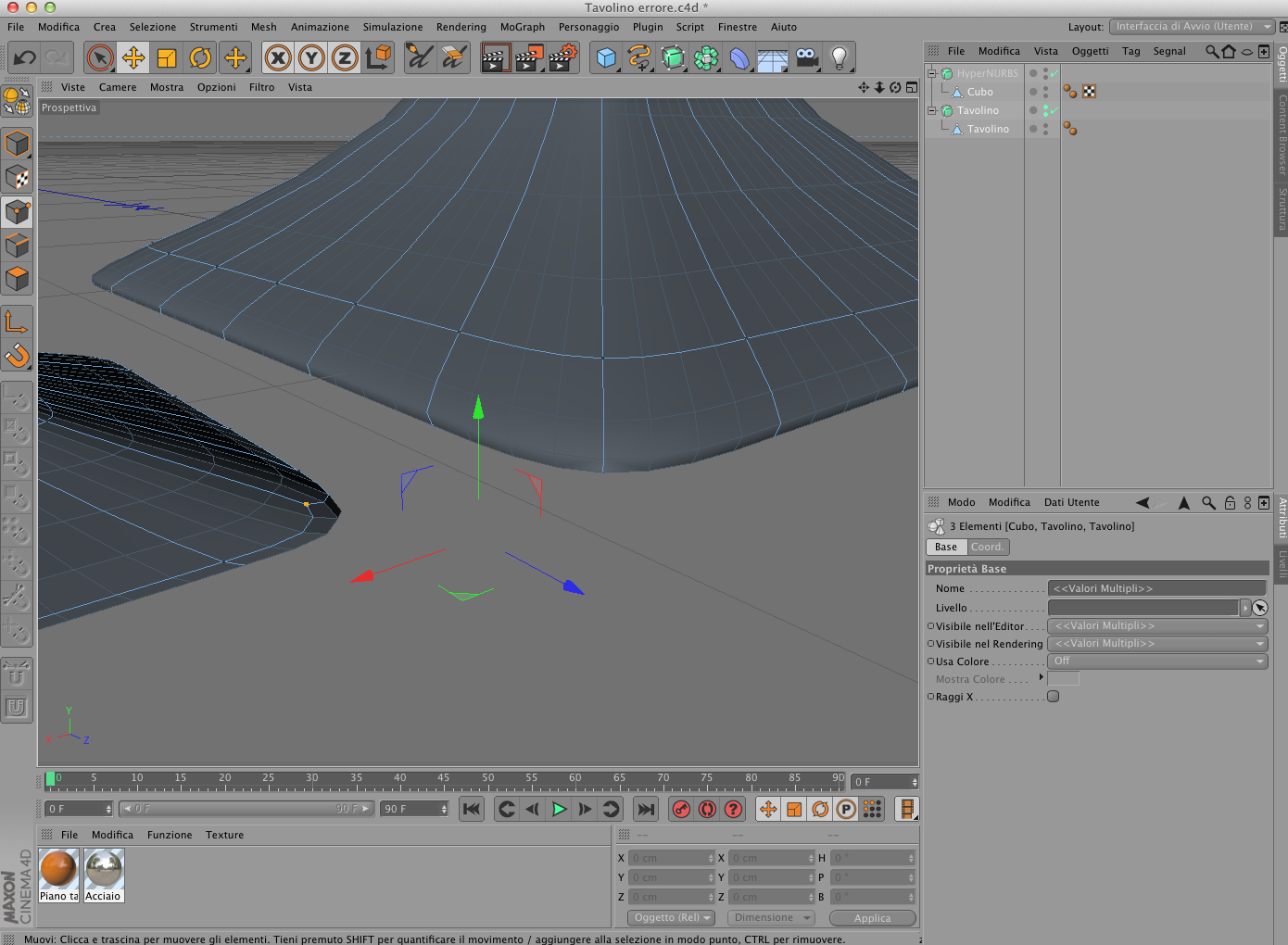Select the Move tool in top toolbar
The image size is (1288, 945).
pos(133,57)
